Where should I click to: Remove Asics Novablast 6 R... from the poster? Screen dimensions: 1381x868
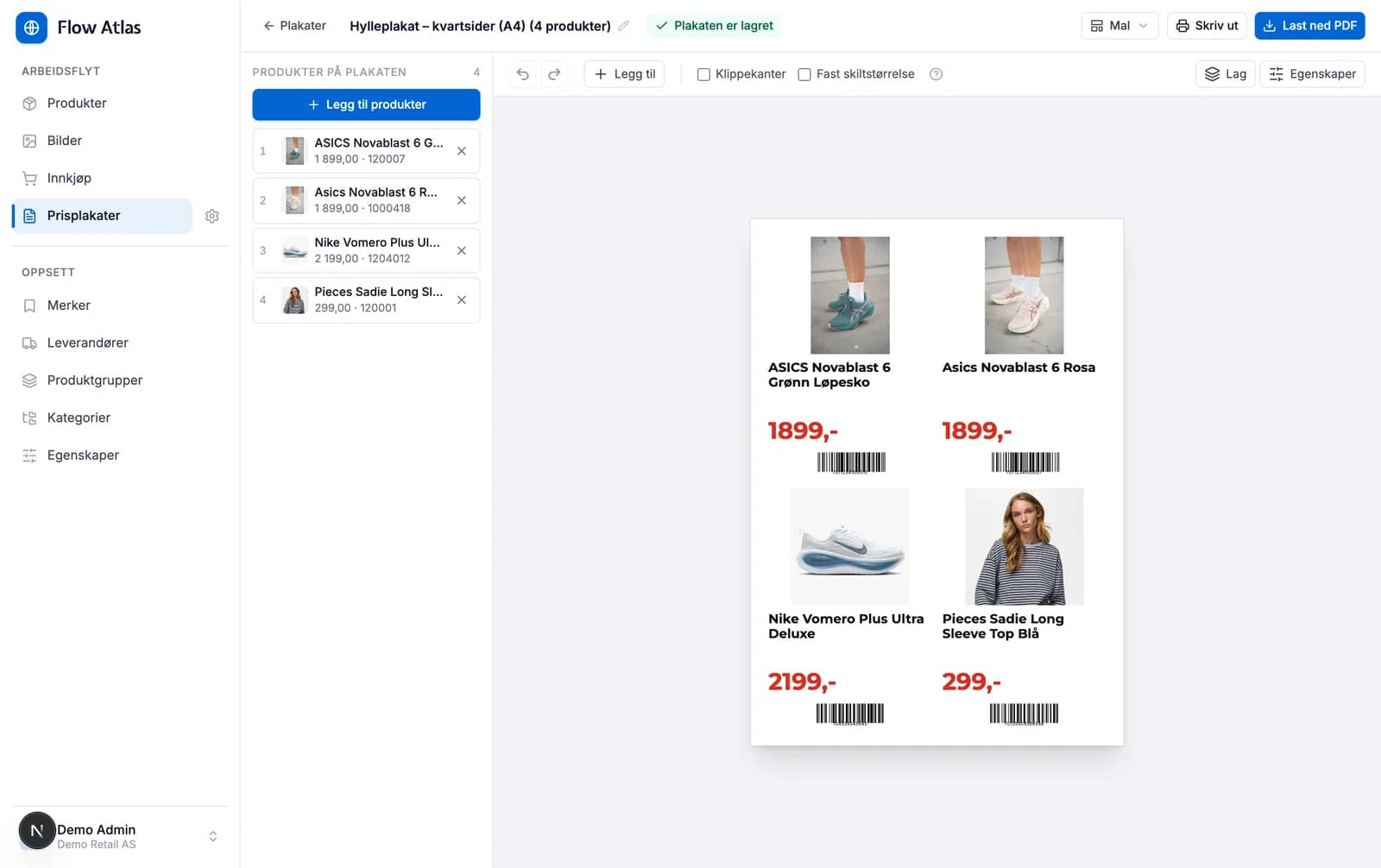click(462, 200)
